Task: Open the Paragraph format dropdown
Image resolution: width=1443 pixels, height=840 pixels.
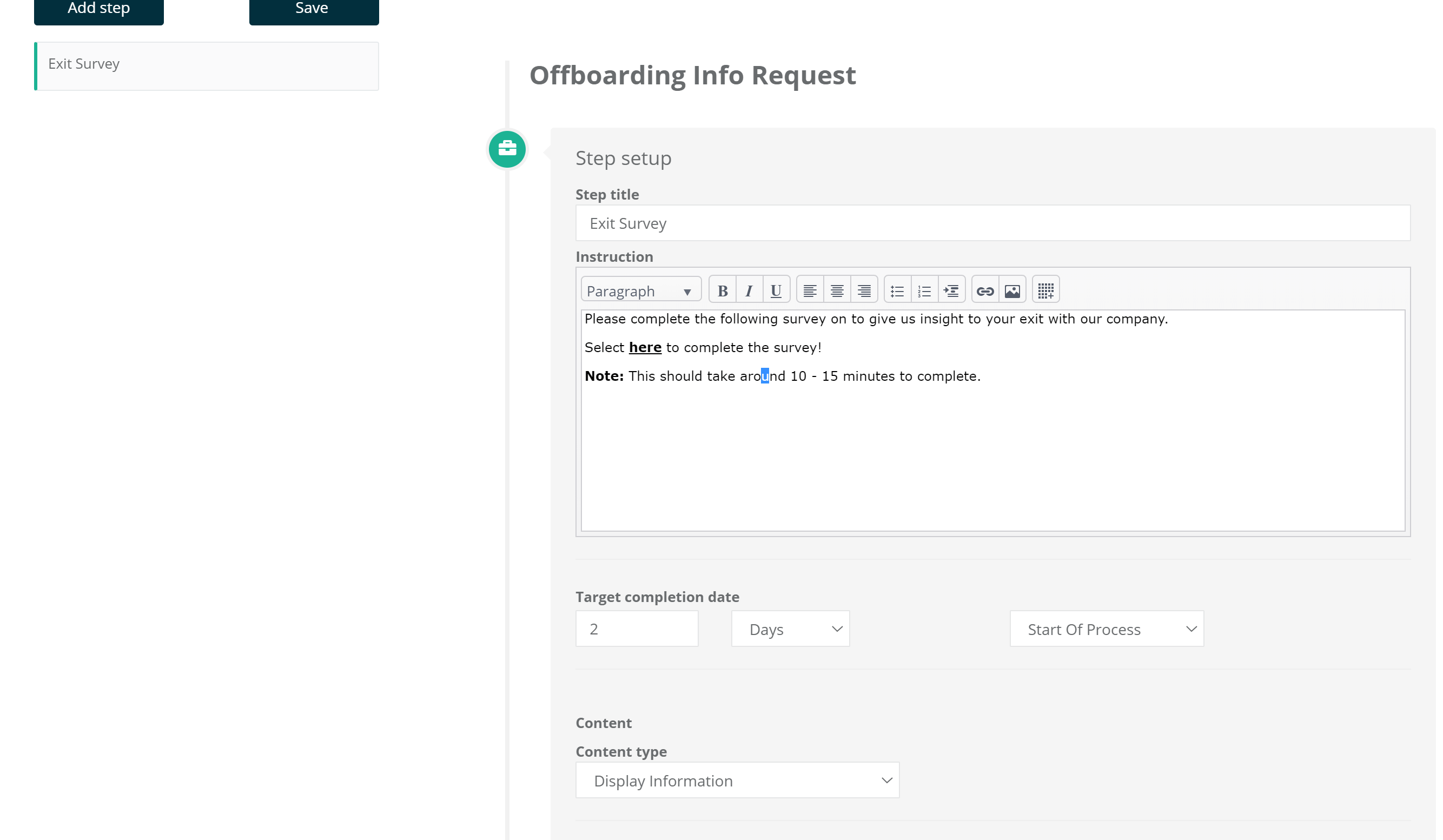Action: [x=640, y=291]
